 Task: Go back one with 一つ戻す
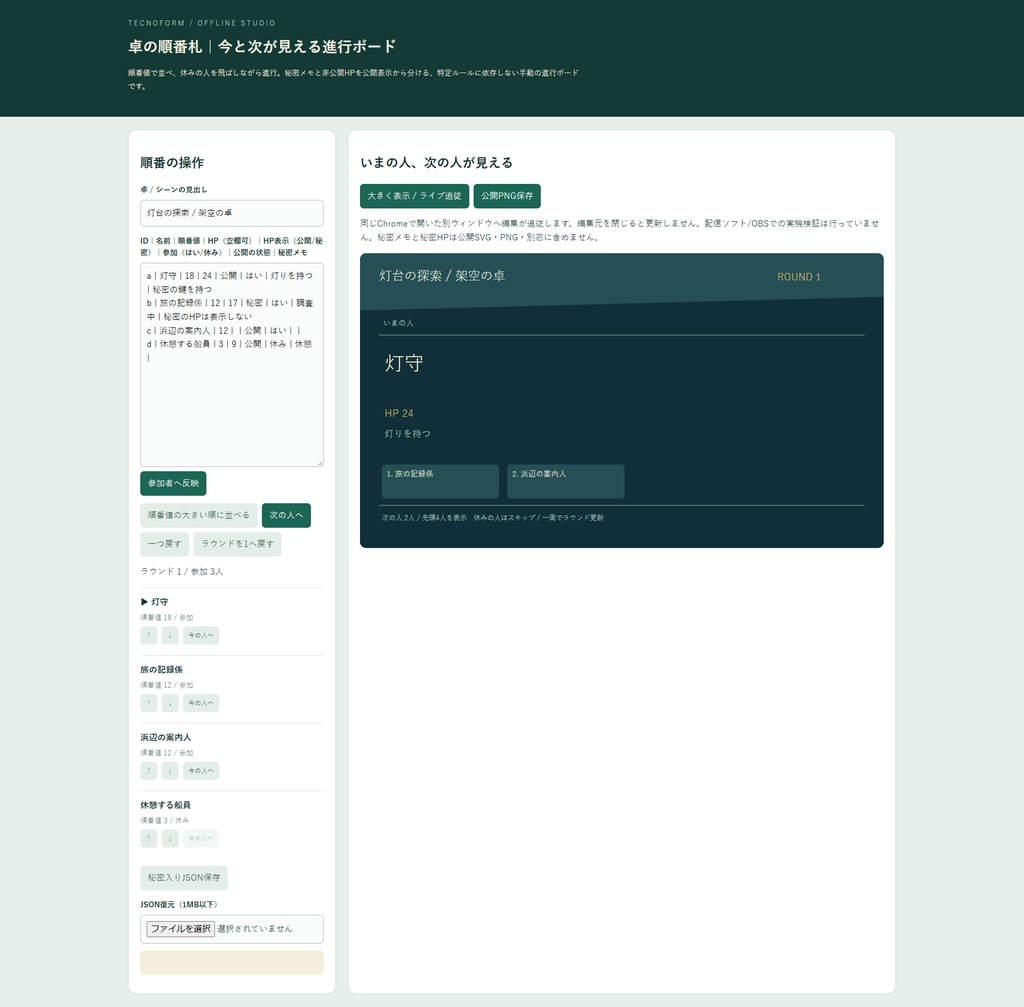click(x=165, y=544)
